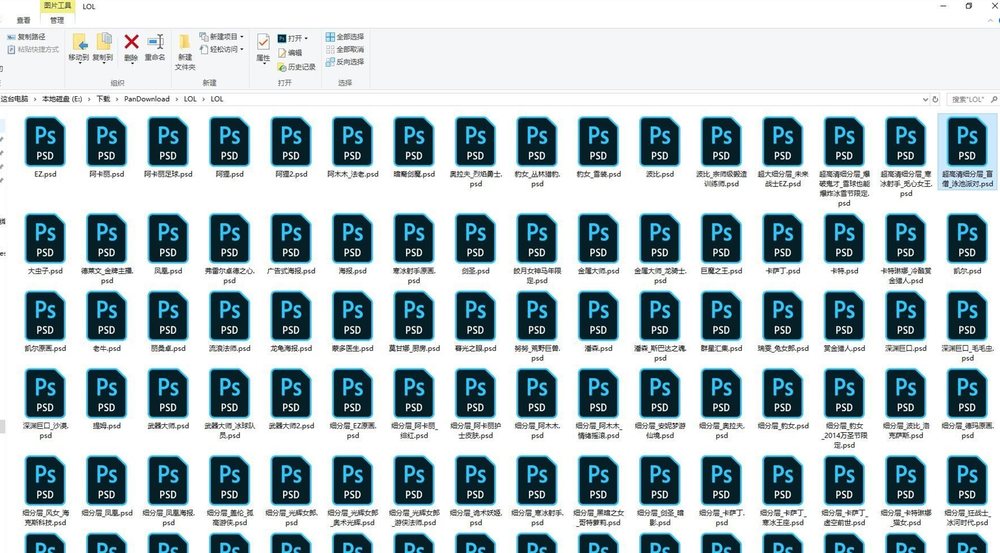The image size is (1000, 553).
Task: Go to 下载 folder in the breadcrumb
Action: [x=103, y=100]
